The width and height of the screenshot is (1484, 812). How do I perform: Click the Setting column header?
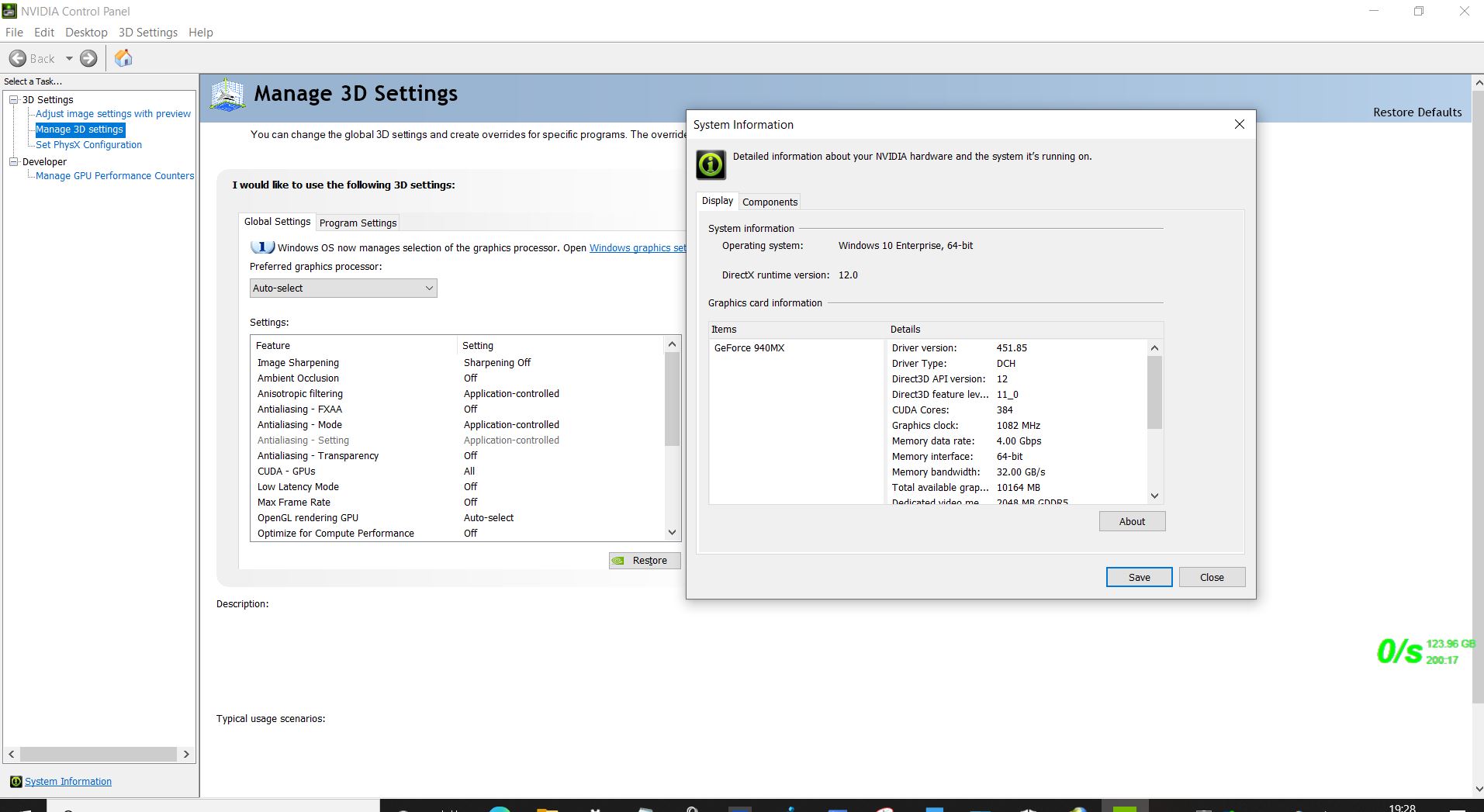click(x=561, y=346)
